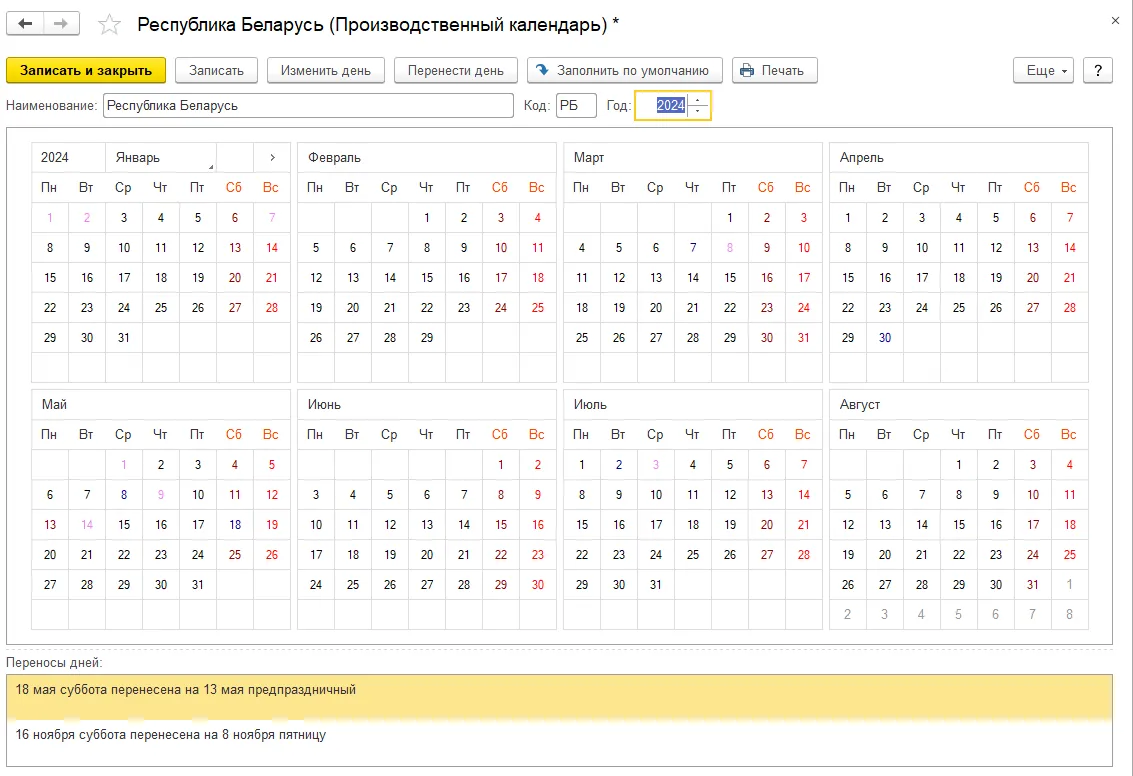This screenshot has height=776, width=1133.
Task: Select July 3 in the calendar
Action: (x=656, y=465)
